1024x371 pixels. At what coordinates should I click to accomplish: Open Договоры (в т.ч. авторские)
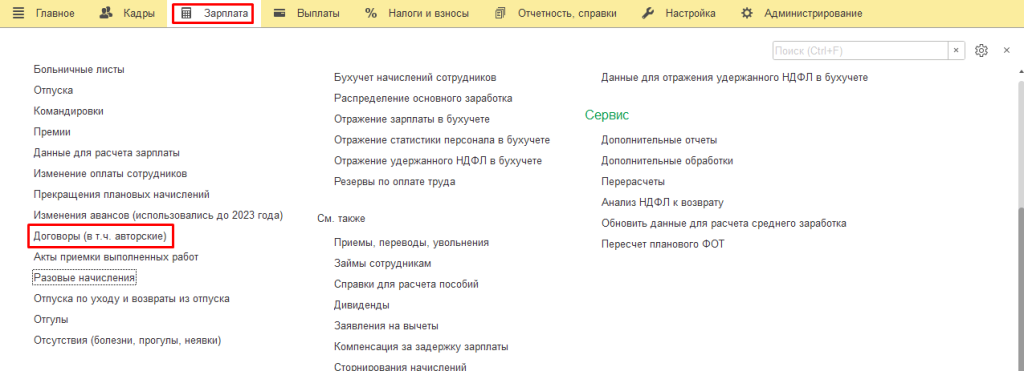coord(101,236)
